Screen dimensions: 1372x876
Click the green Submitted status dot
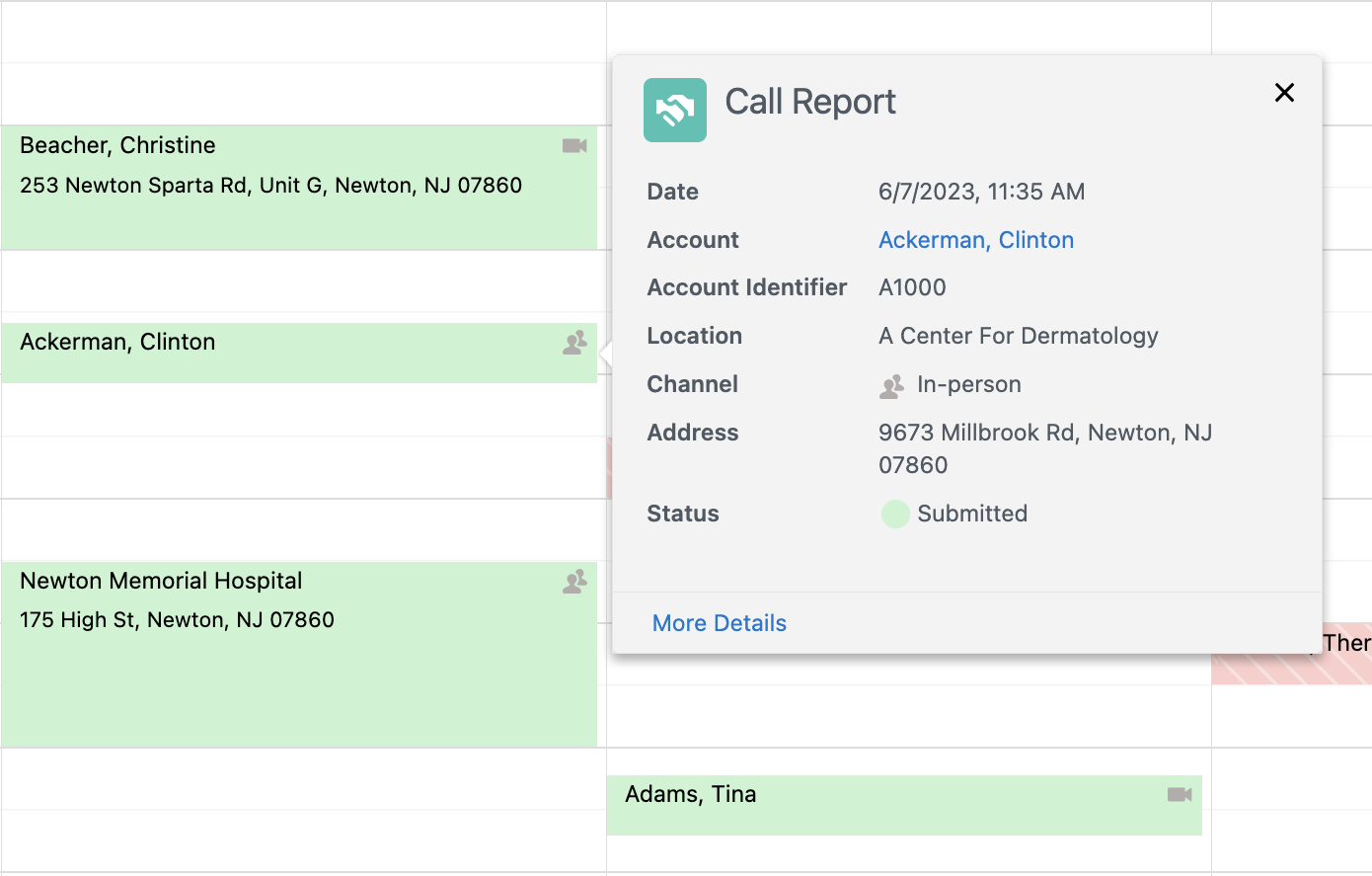tap(895, 515)
